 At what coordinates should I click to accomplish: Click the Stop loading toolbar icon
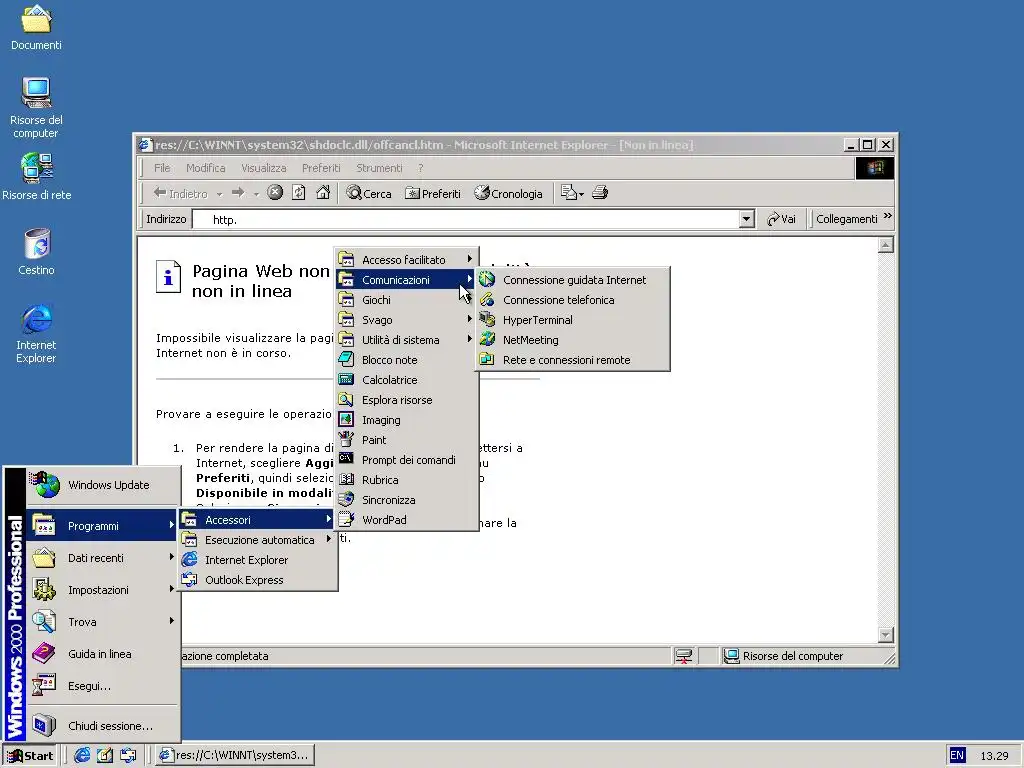275,193
